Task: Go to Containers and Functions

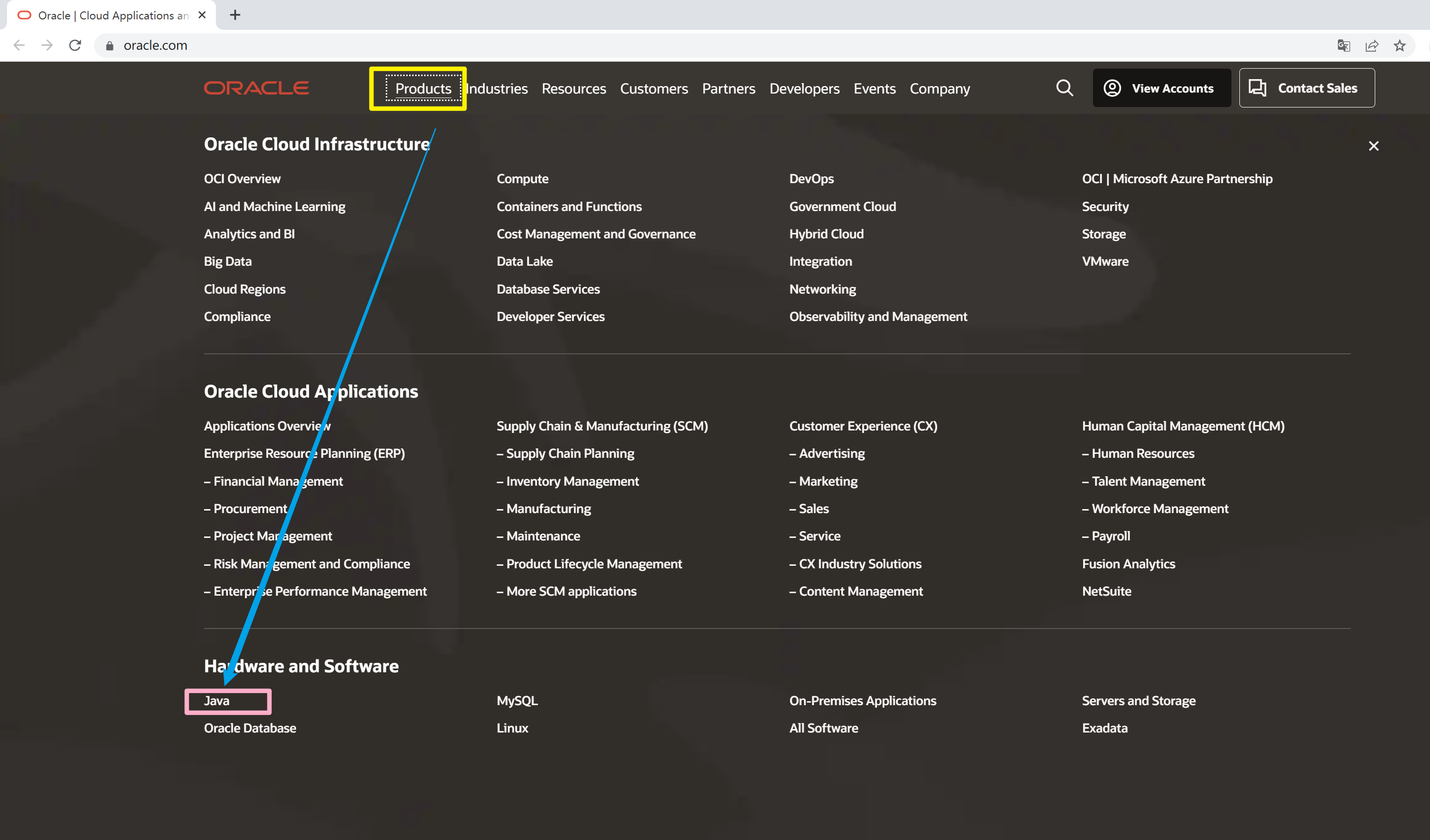Action: 569,207
